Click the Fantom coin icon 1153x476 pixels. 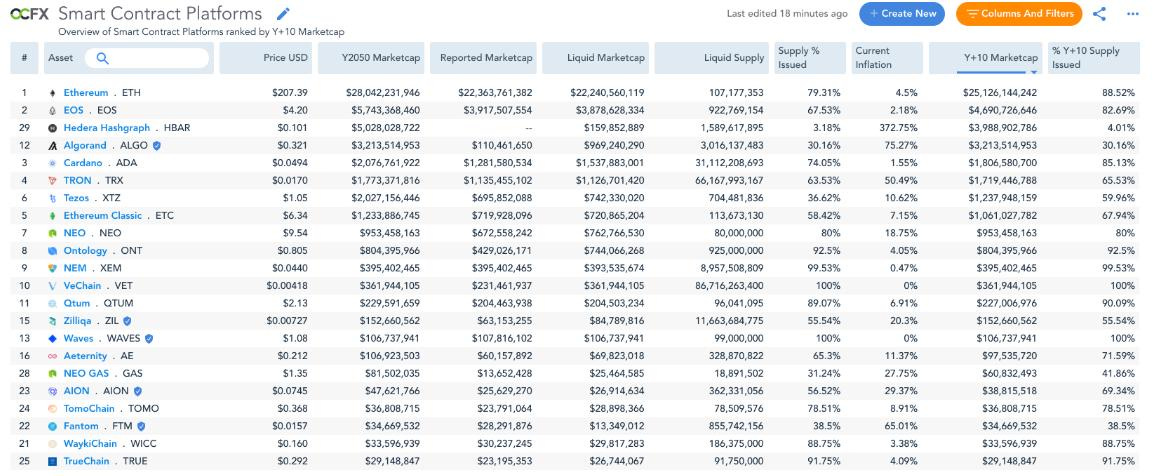(x=52, y=426)
